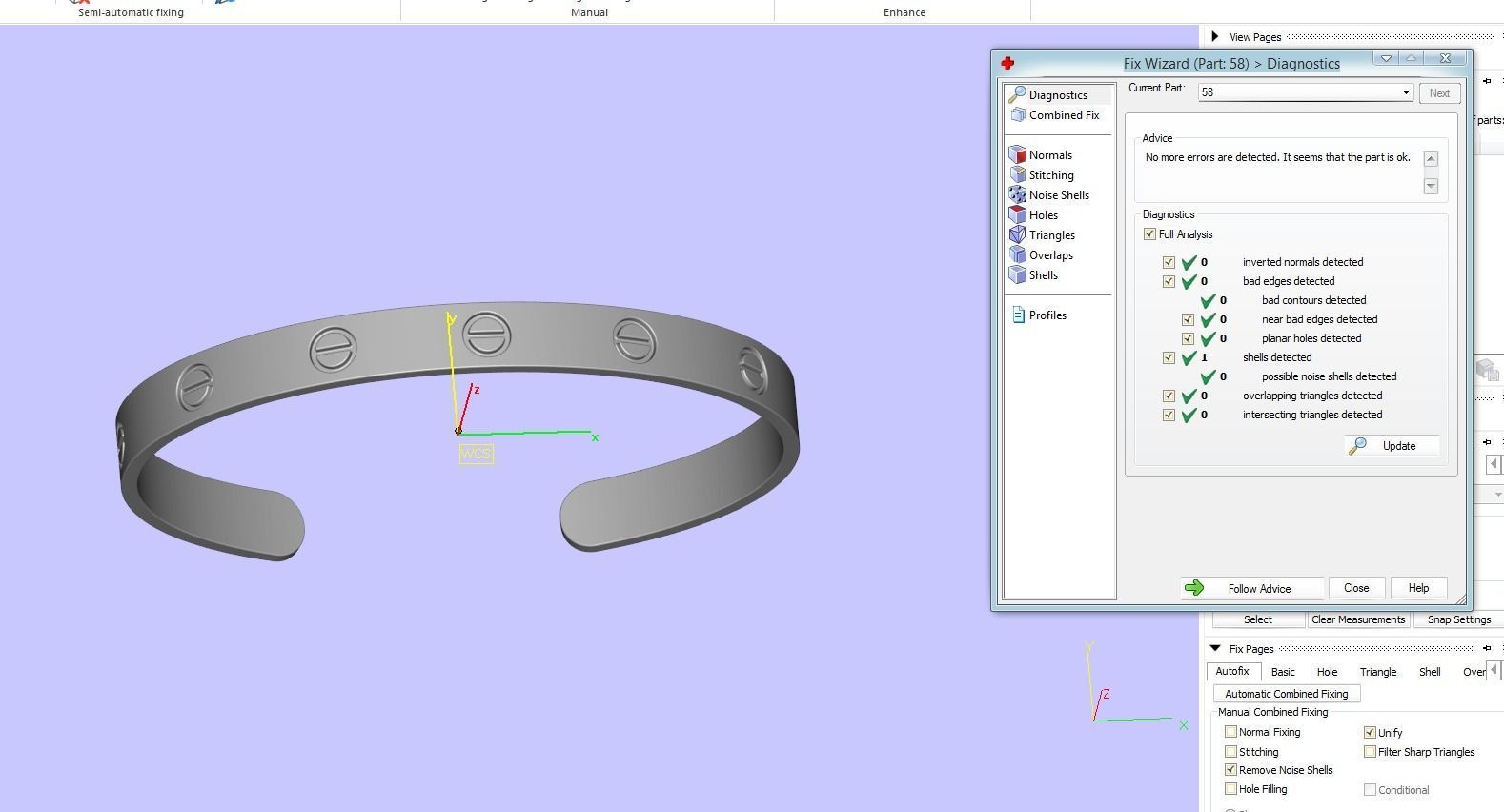Image resolution: width=1504 pixels, height=812 pixels.
Task: Enable Normal Fixing checkbox
Action: [x=1230, y=732]
